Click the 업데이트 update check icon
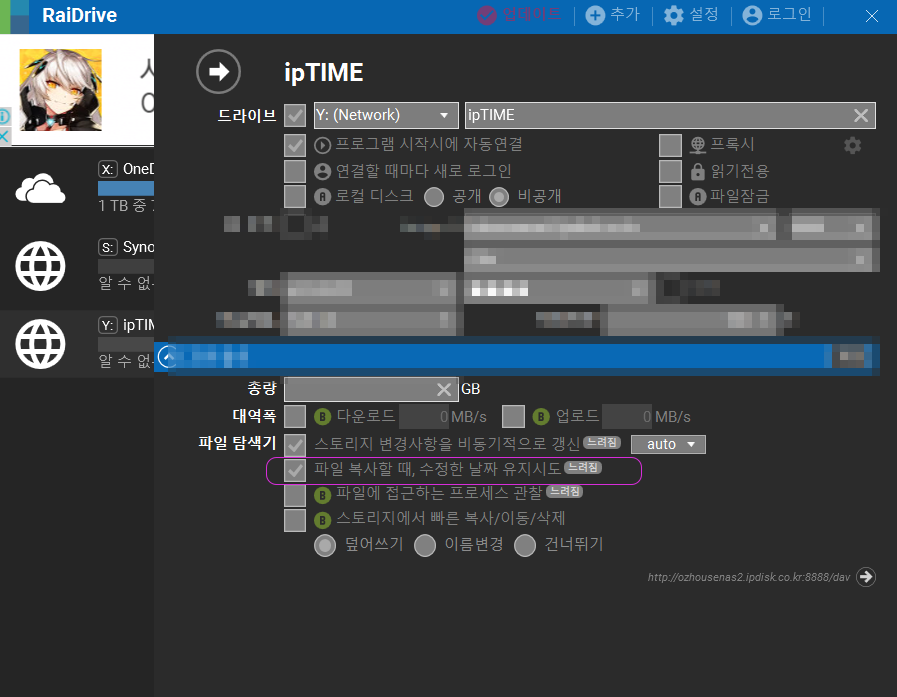The width and height of the screenshot is (897, 697). 487,15
